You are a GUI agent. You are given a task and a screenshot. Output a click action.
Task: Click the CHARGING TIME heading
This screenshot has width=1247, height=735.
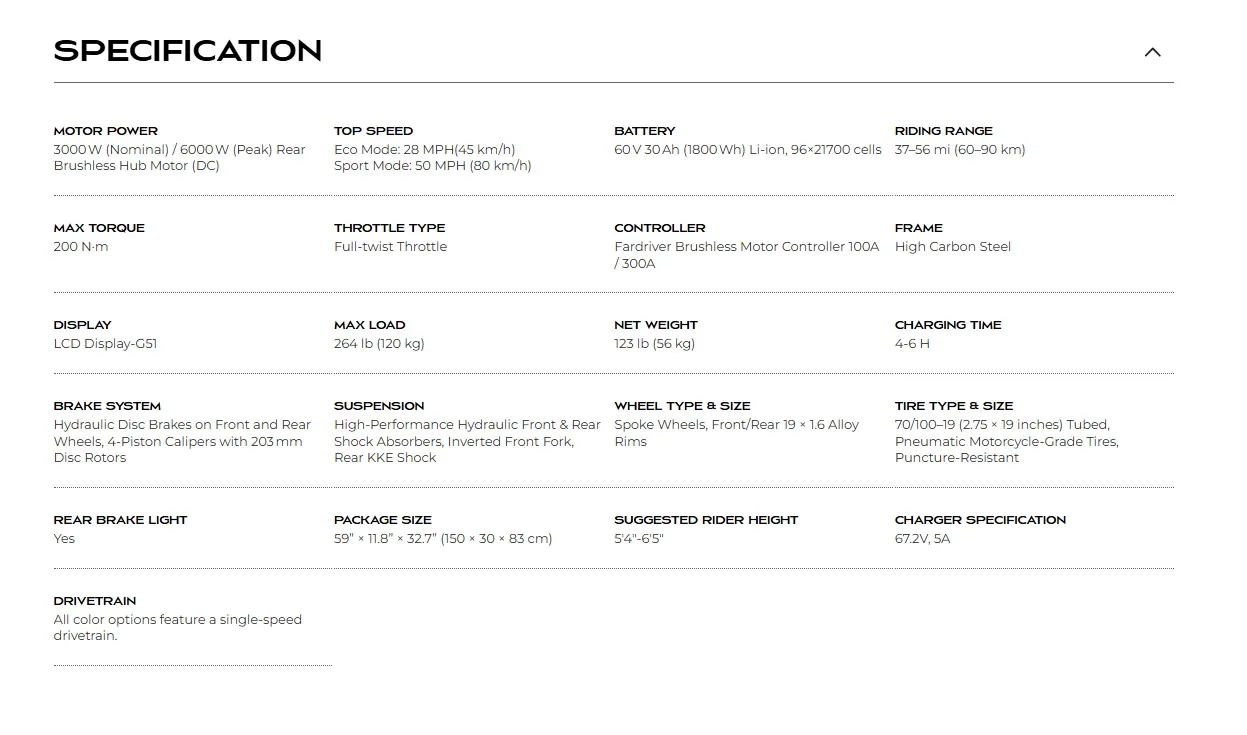[948, 325]
